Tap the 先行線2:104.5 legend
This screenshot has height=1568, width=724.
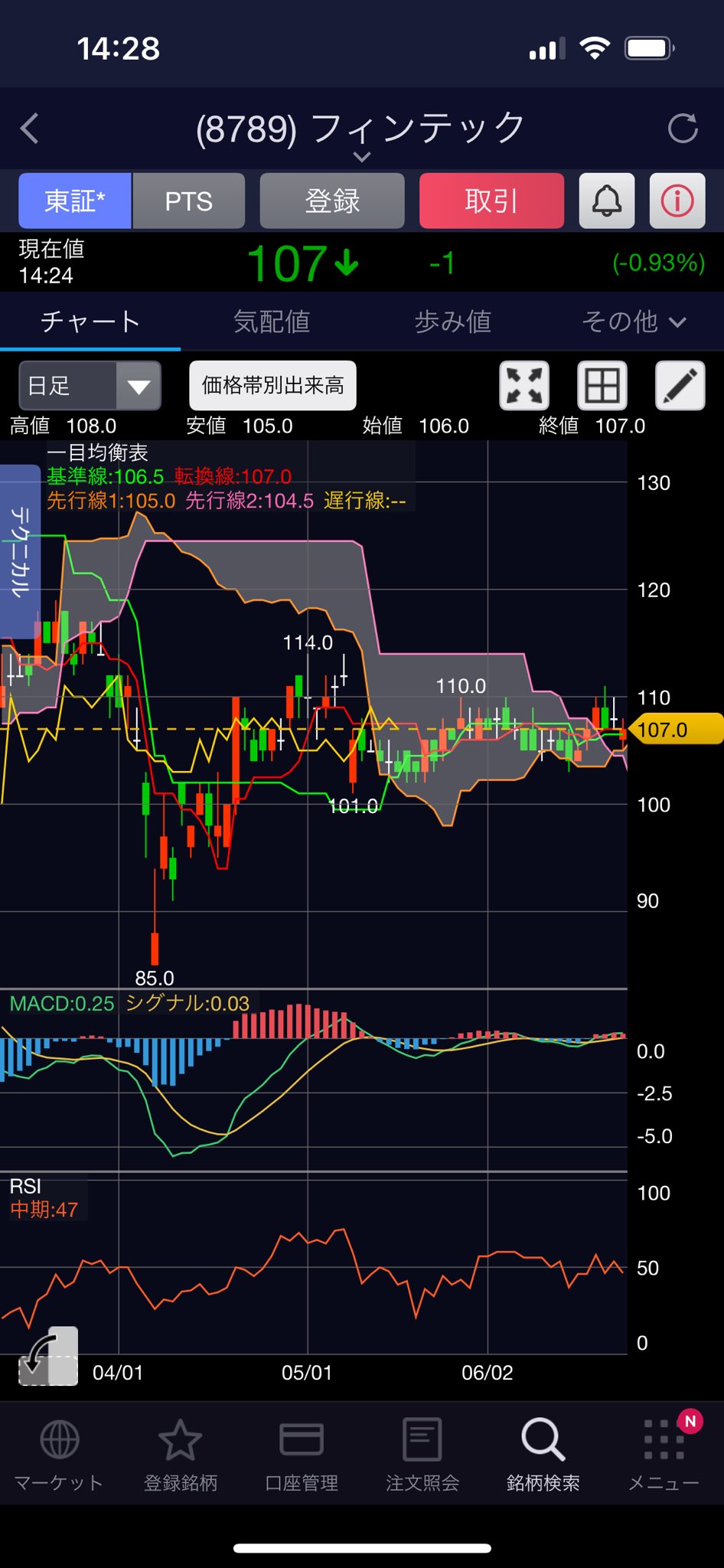point(249,501)
